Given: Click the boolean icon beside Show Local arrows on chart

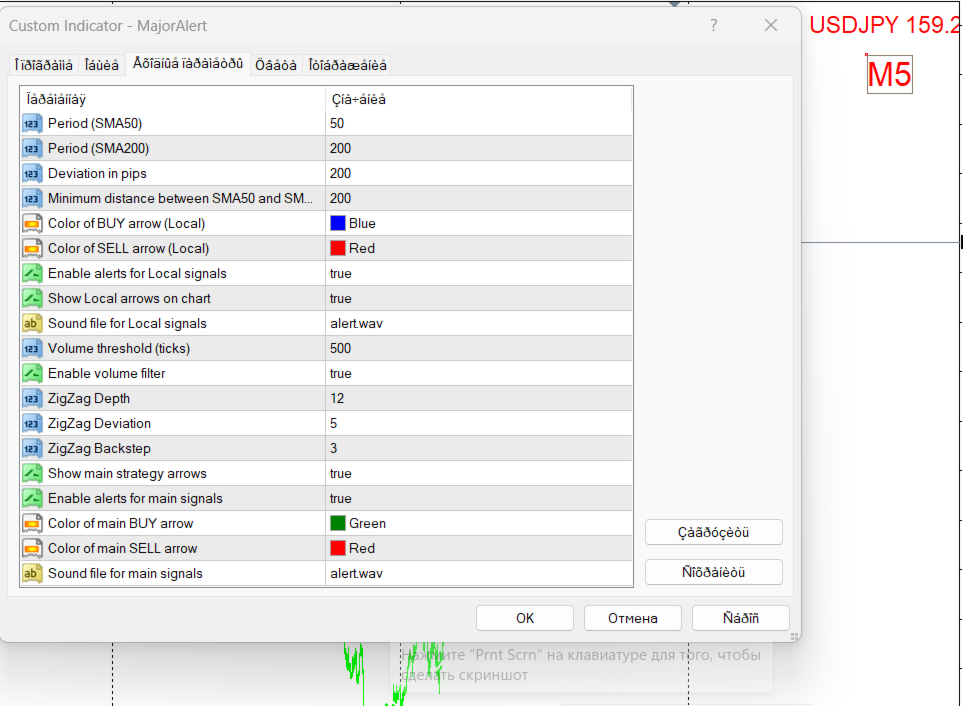Looking at the screenshot, I should [32, 298].
